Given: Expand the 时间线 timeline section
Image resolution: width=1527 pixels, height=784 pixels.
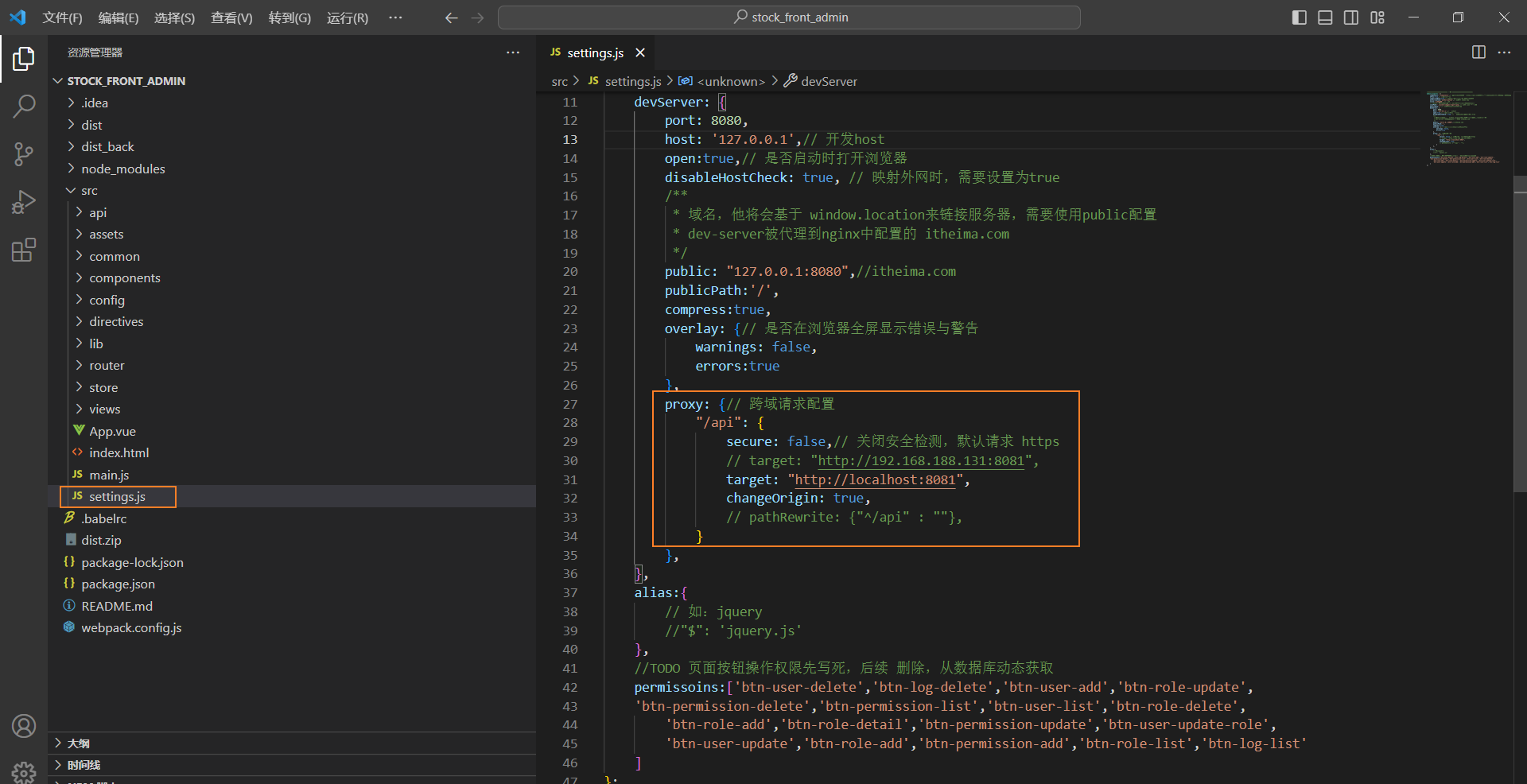Looking at the screenshot, I should pyautogui.click(x=292, y=765).
